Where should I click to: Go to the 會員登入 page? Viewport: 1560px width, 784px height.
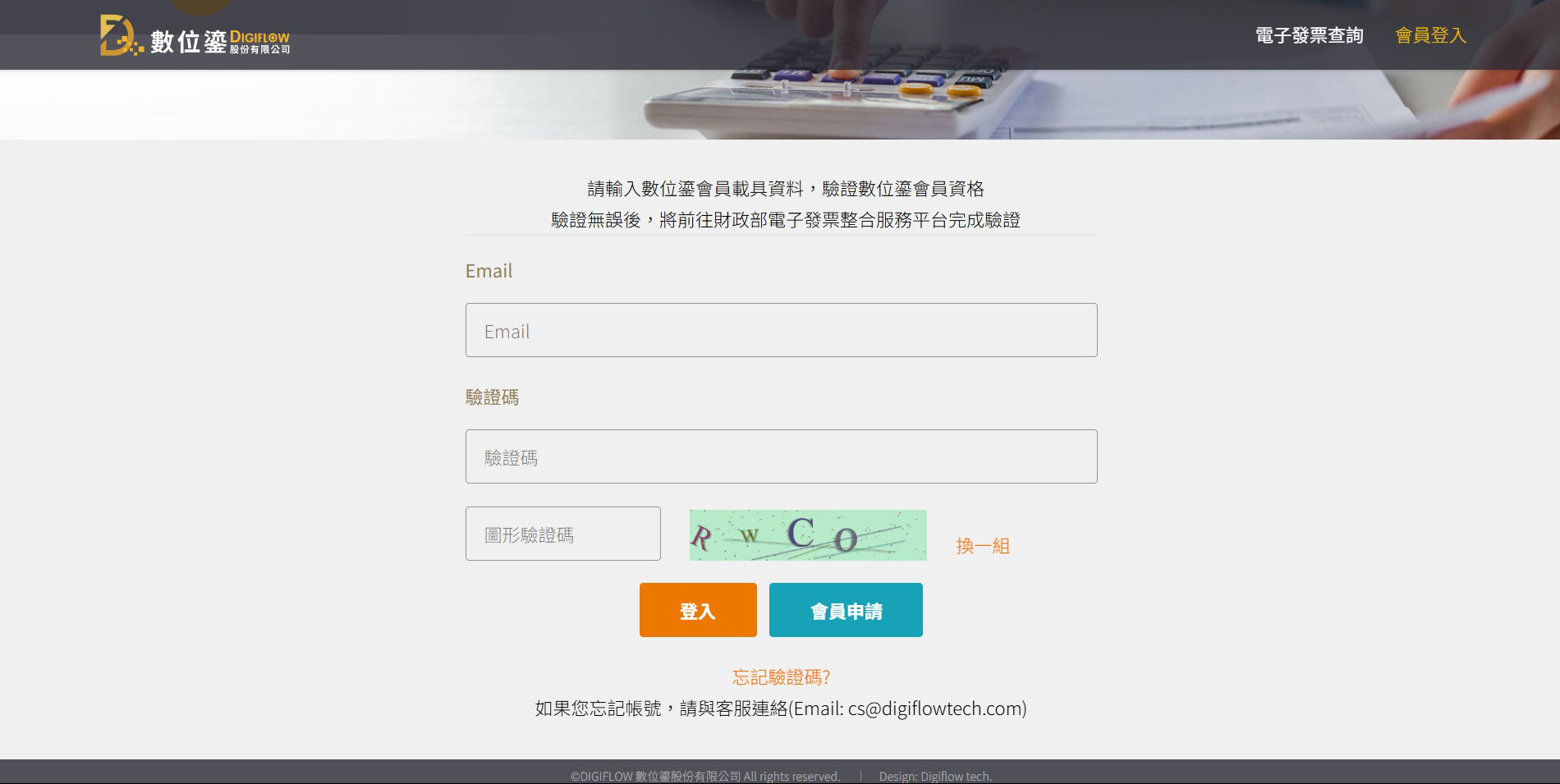[x=1430, y=35]
